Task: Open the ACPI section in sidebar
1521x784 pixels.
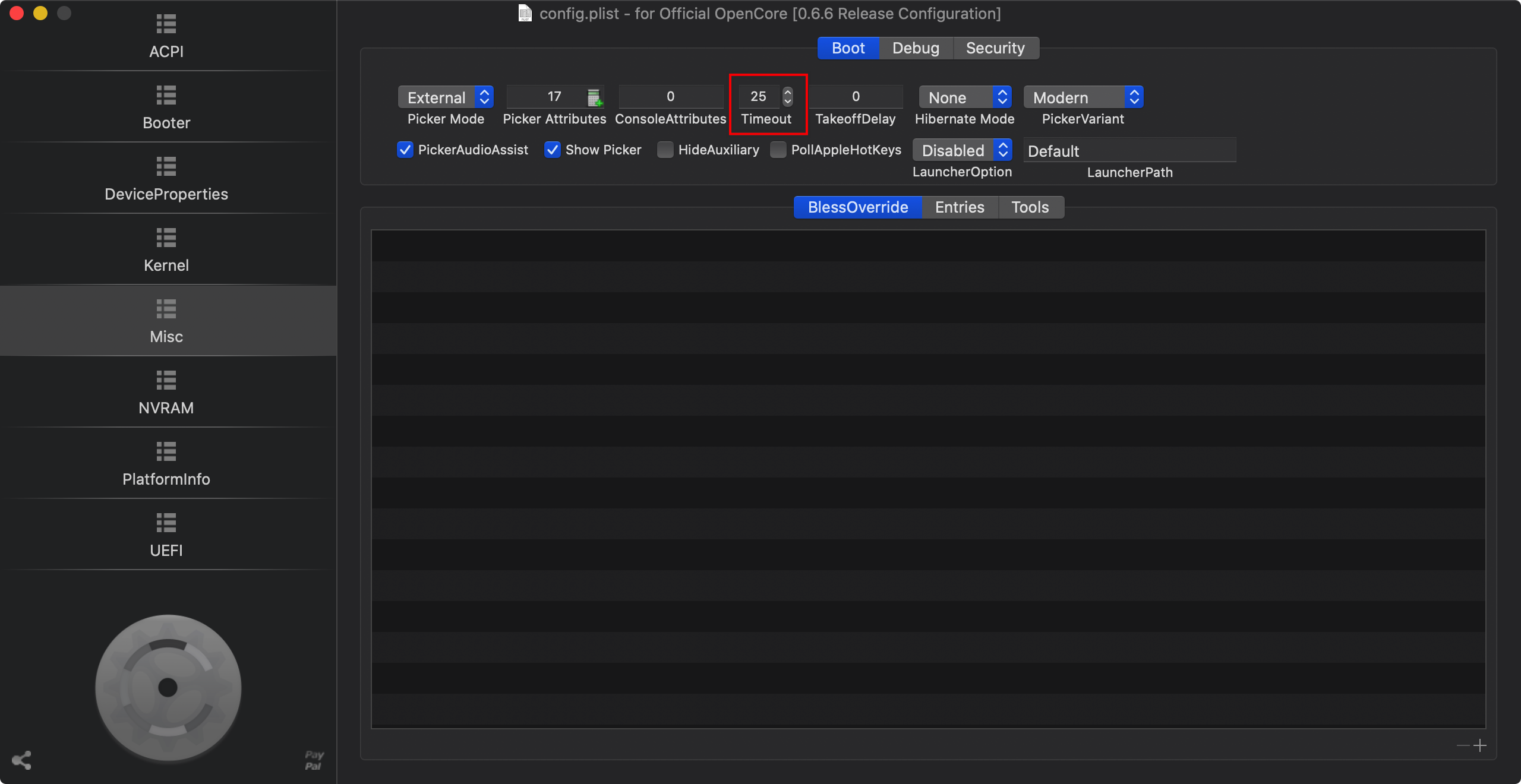Action: click(x=166, y=36)
